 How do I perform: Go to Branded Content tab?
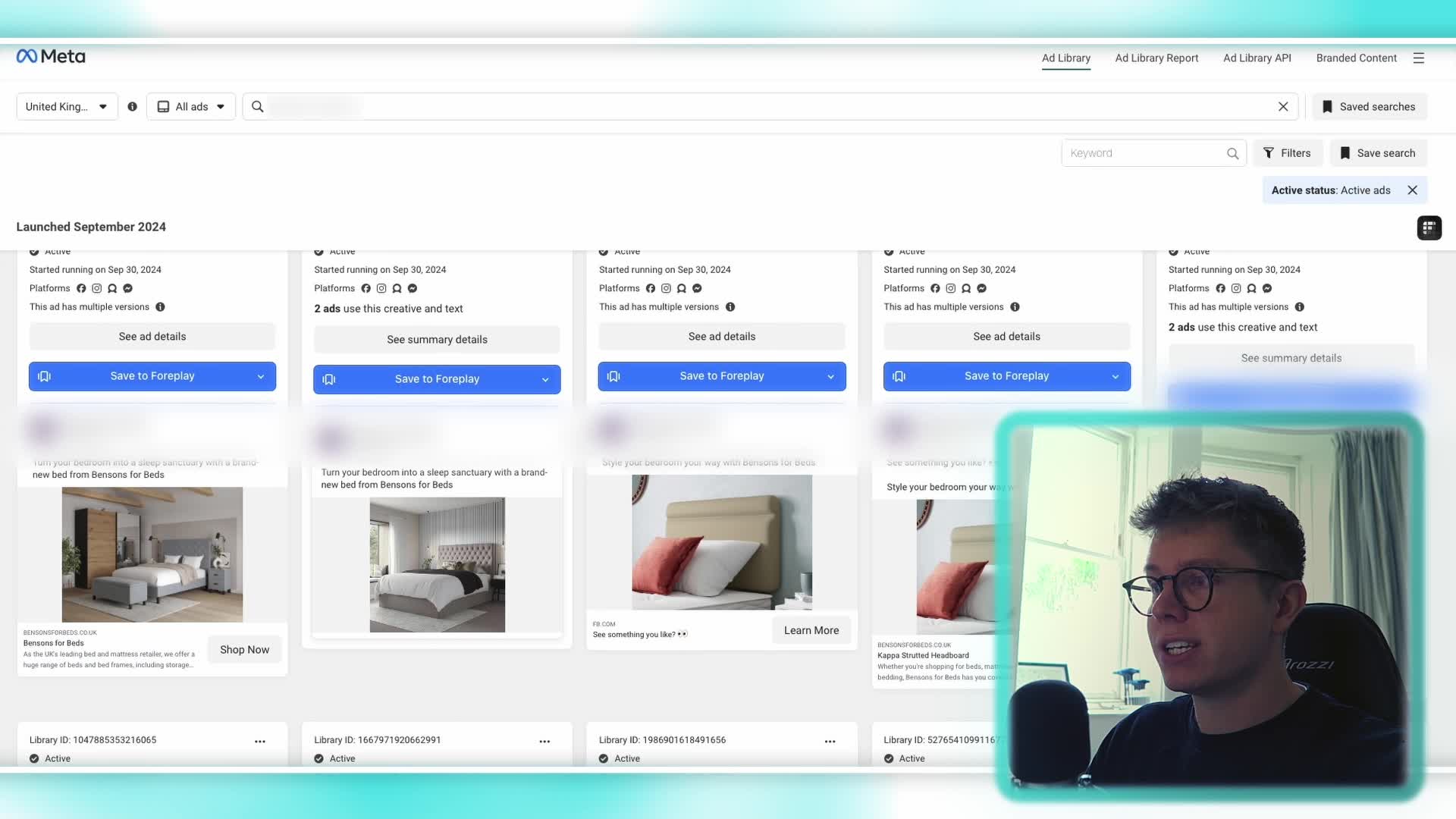1356,58
